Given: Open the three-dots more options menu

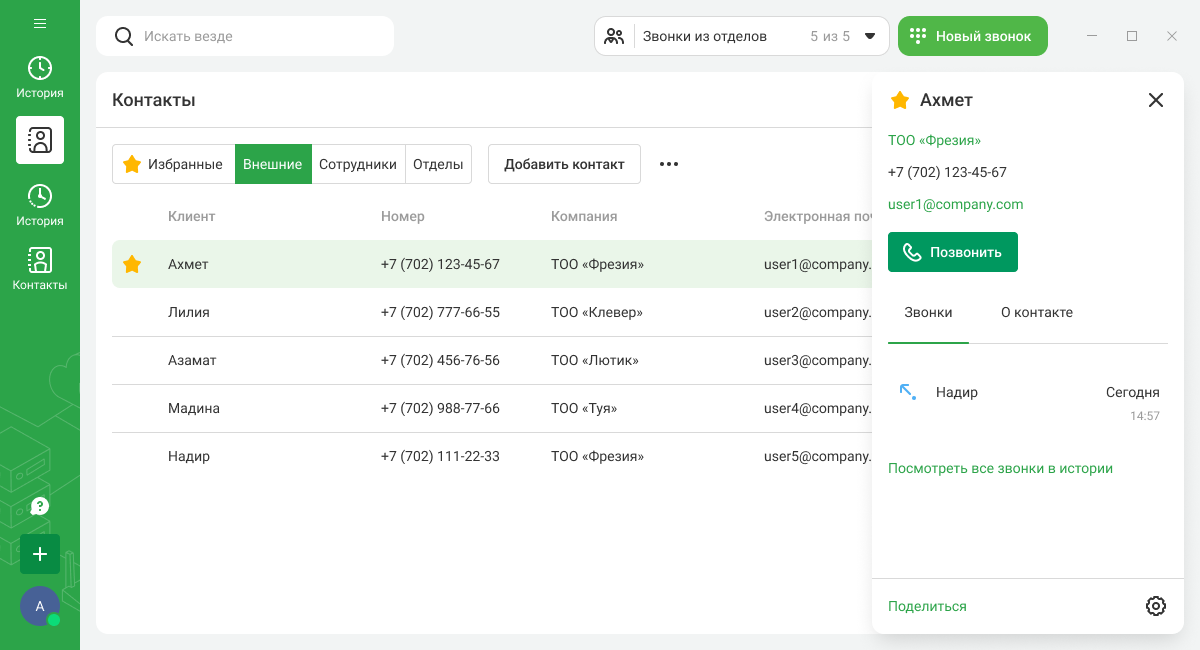Looking at the screenshot, I should click(x=669, y=164).
